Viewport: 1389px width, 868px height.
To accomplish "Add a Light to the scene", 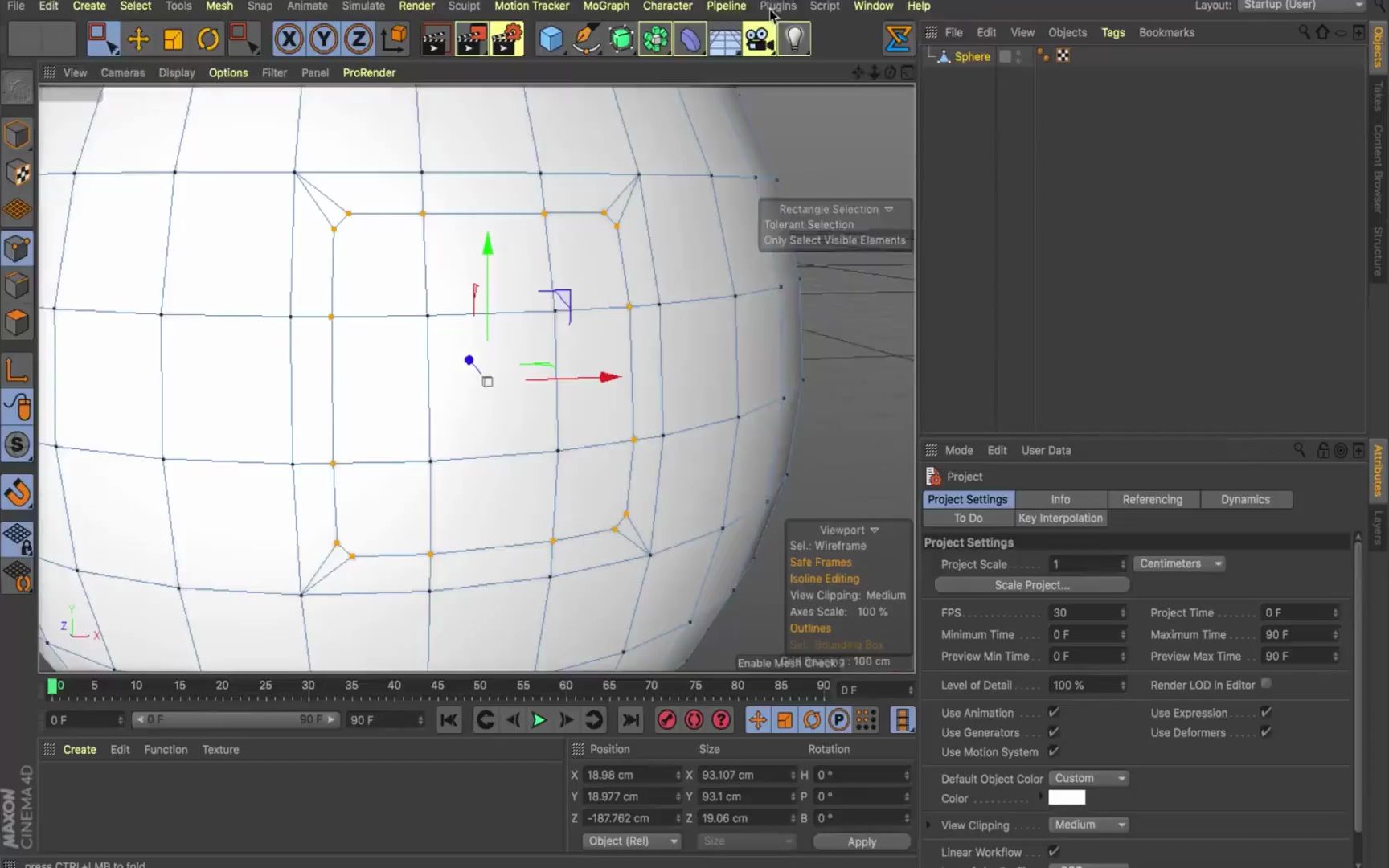I will 794,38.
